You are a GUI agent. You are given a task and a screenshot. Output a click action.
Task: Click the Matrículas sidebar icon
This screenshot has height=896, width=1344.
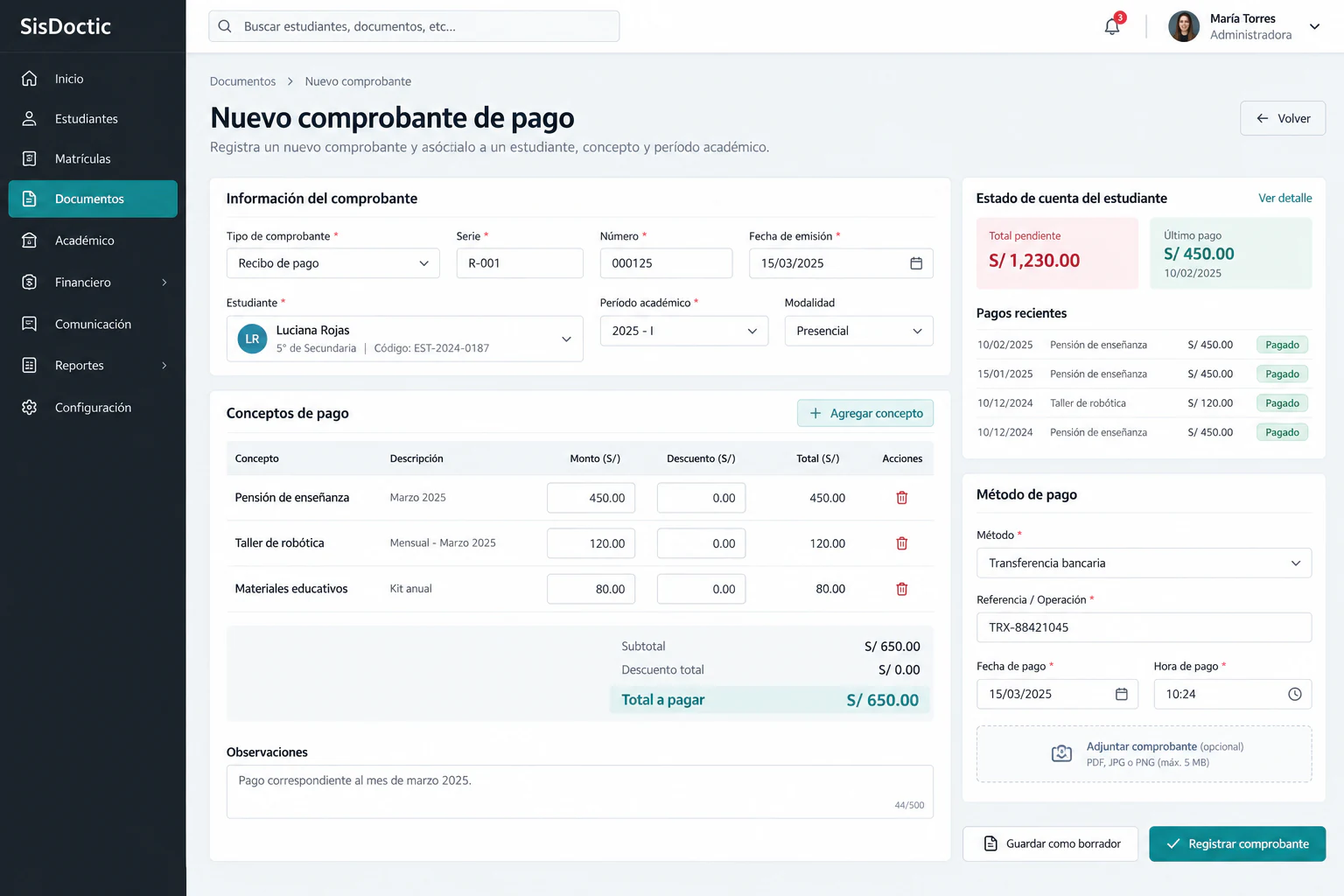pyautogui.click(x=29, y=158)
